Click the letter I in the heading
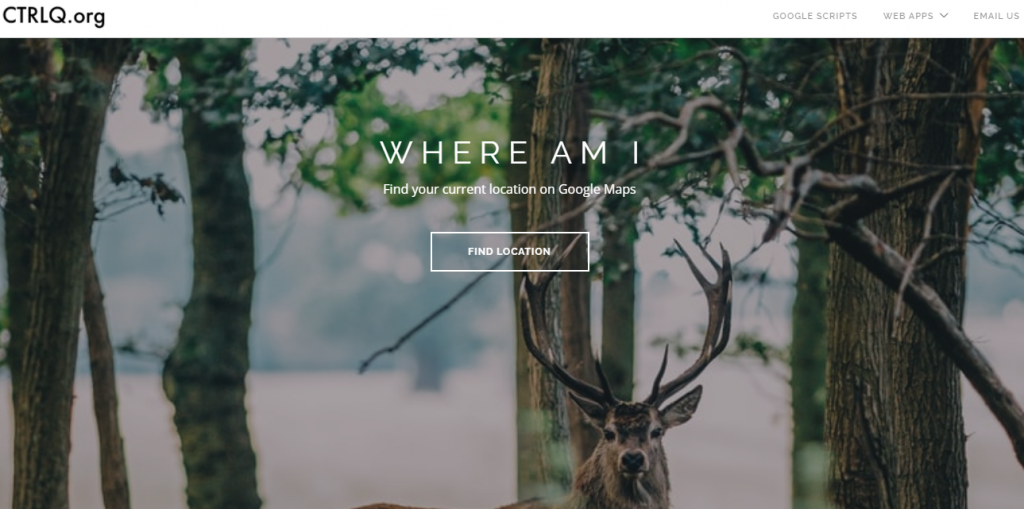 point(634,154)
